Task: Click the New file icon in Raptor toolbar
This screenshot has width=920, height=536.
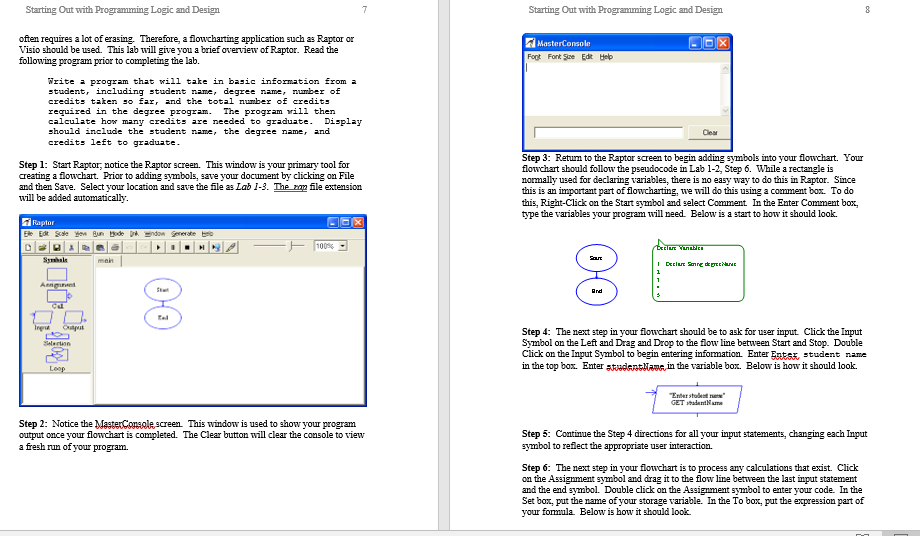Action: 28,247
